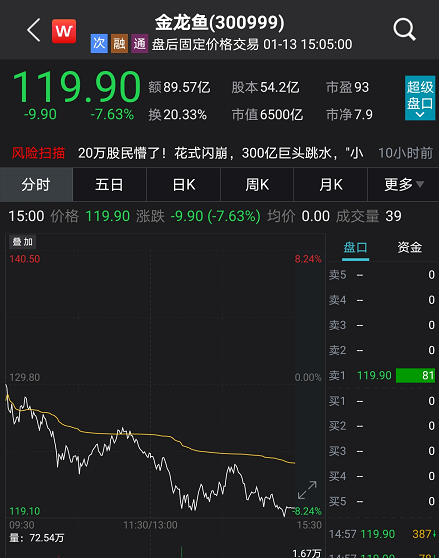Viewport: 439px width, 558px height.
Task: Select the 买5 order row
Action: click(382, 501)
